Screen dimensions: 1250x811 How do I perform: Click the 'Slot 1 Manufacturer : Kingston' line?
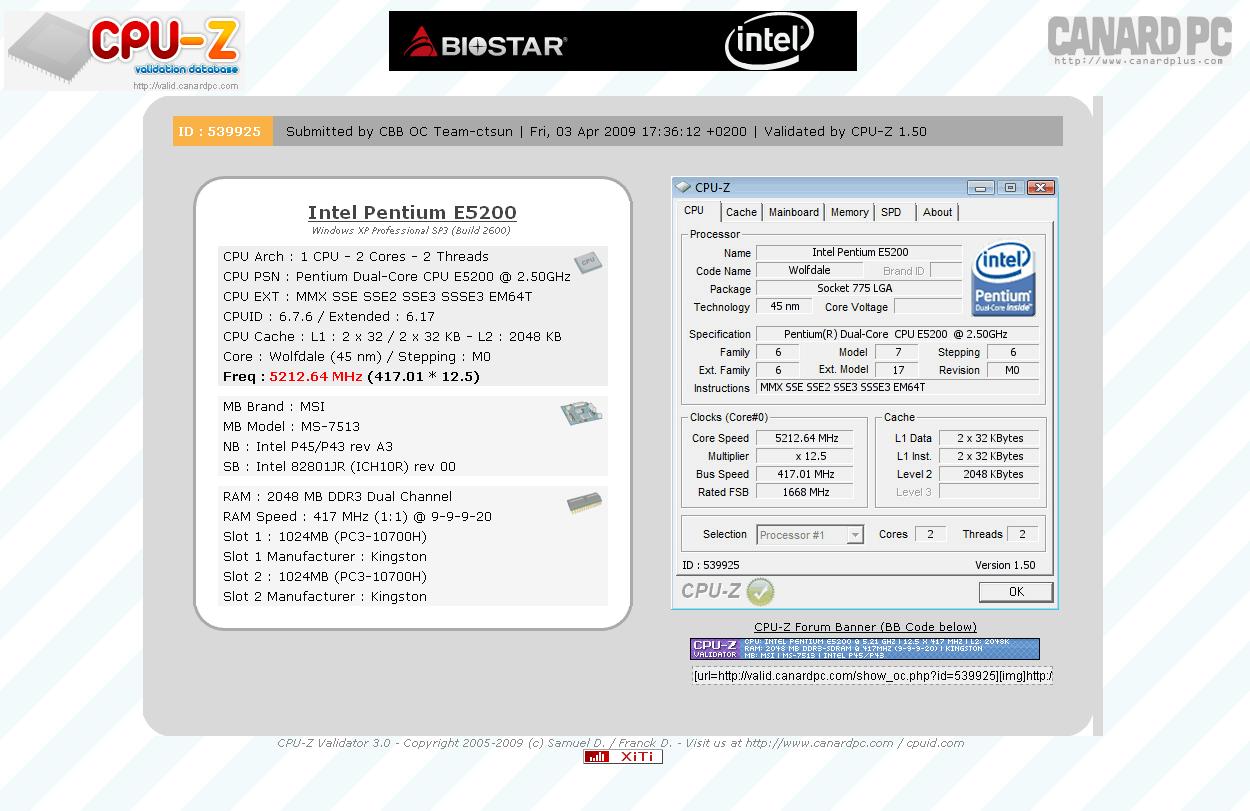(325, 557)
